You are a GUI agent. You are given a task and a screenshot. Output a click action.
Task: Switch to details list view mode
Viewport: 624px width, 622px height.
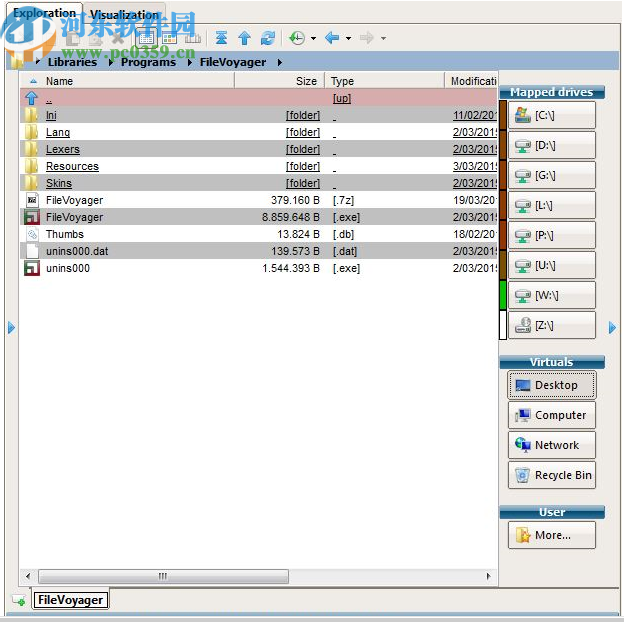tap(146, 38)
